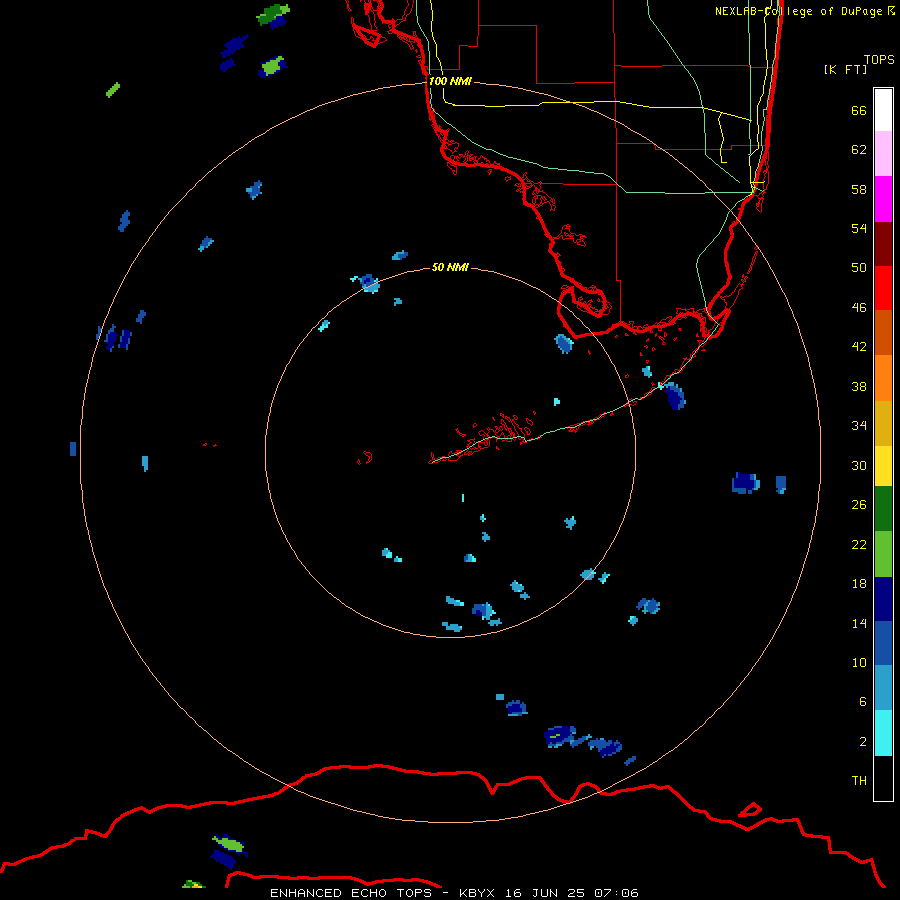900x900 pixels.
Task: Click the legend value "50"
Action: coord(859,267)
